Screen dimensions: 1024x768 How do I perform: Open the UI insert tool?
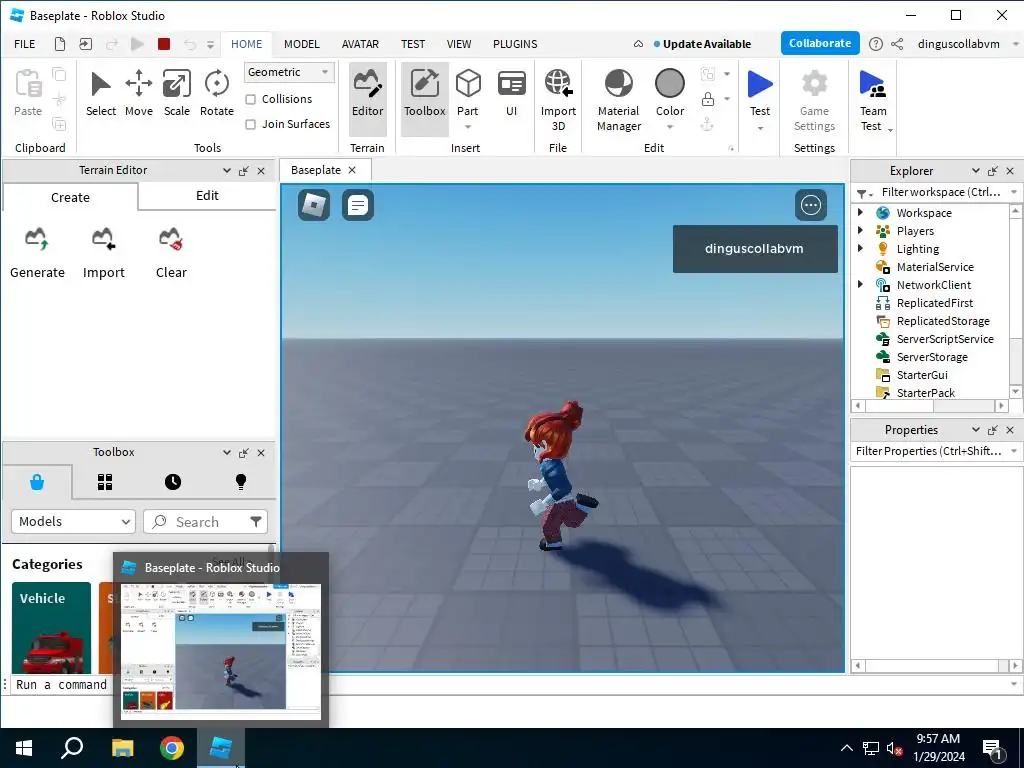[511, 94]
